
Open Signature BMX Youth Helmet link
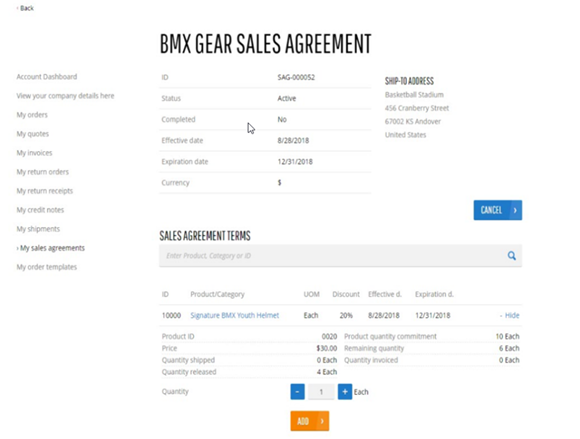tap(235, 315)
